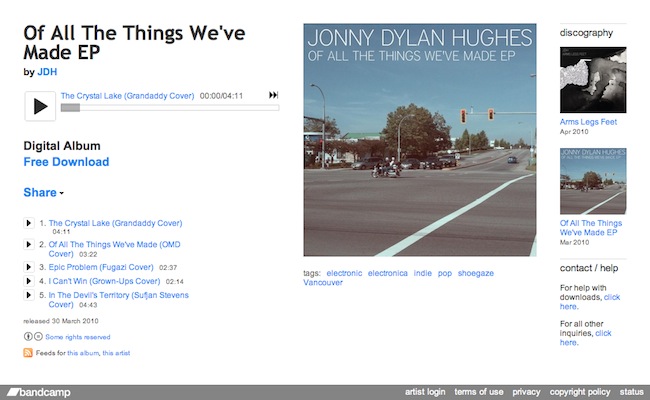Click the Free Download link

point(66,162)
